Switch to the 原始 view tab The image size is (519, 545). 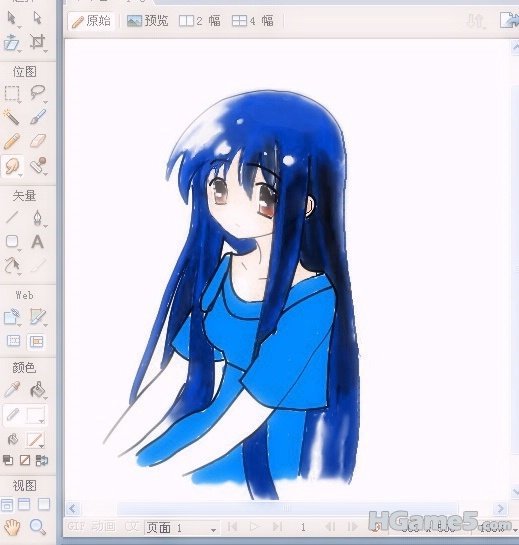coord(91,21)
